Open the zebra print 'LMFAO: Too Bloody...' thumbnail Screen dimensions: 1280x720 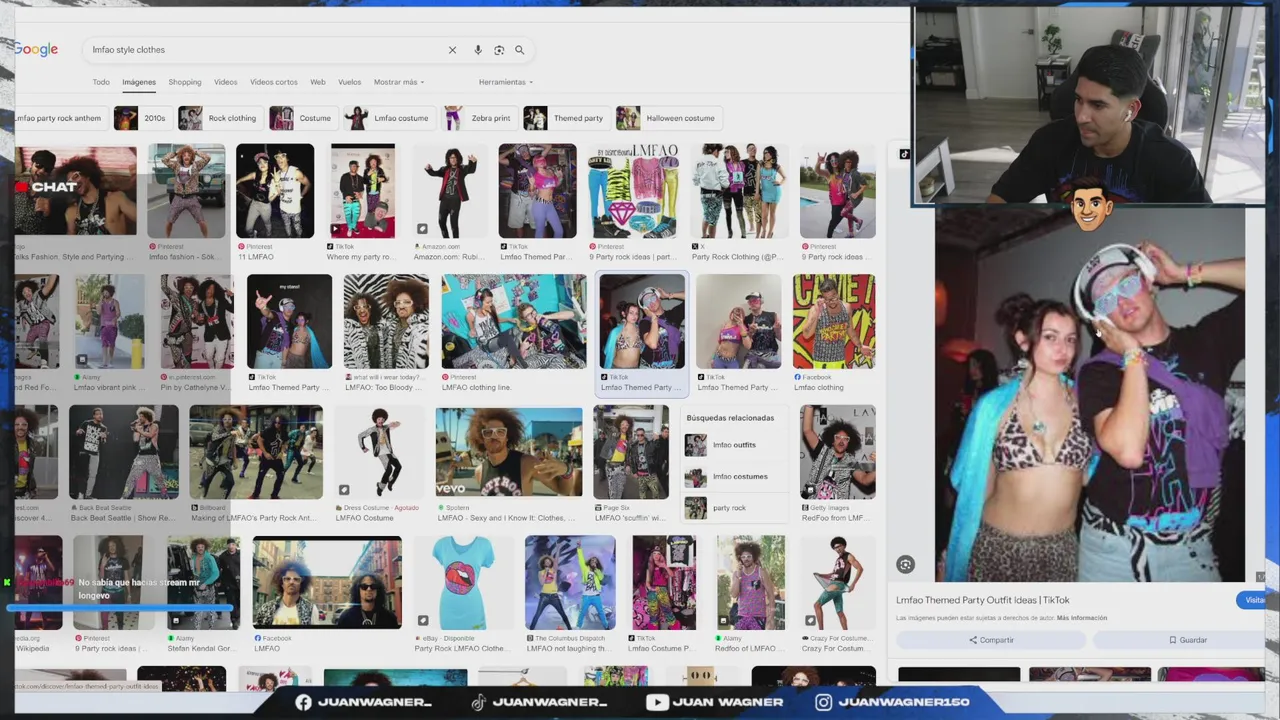point(386,322)
